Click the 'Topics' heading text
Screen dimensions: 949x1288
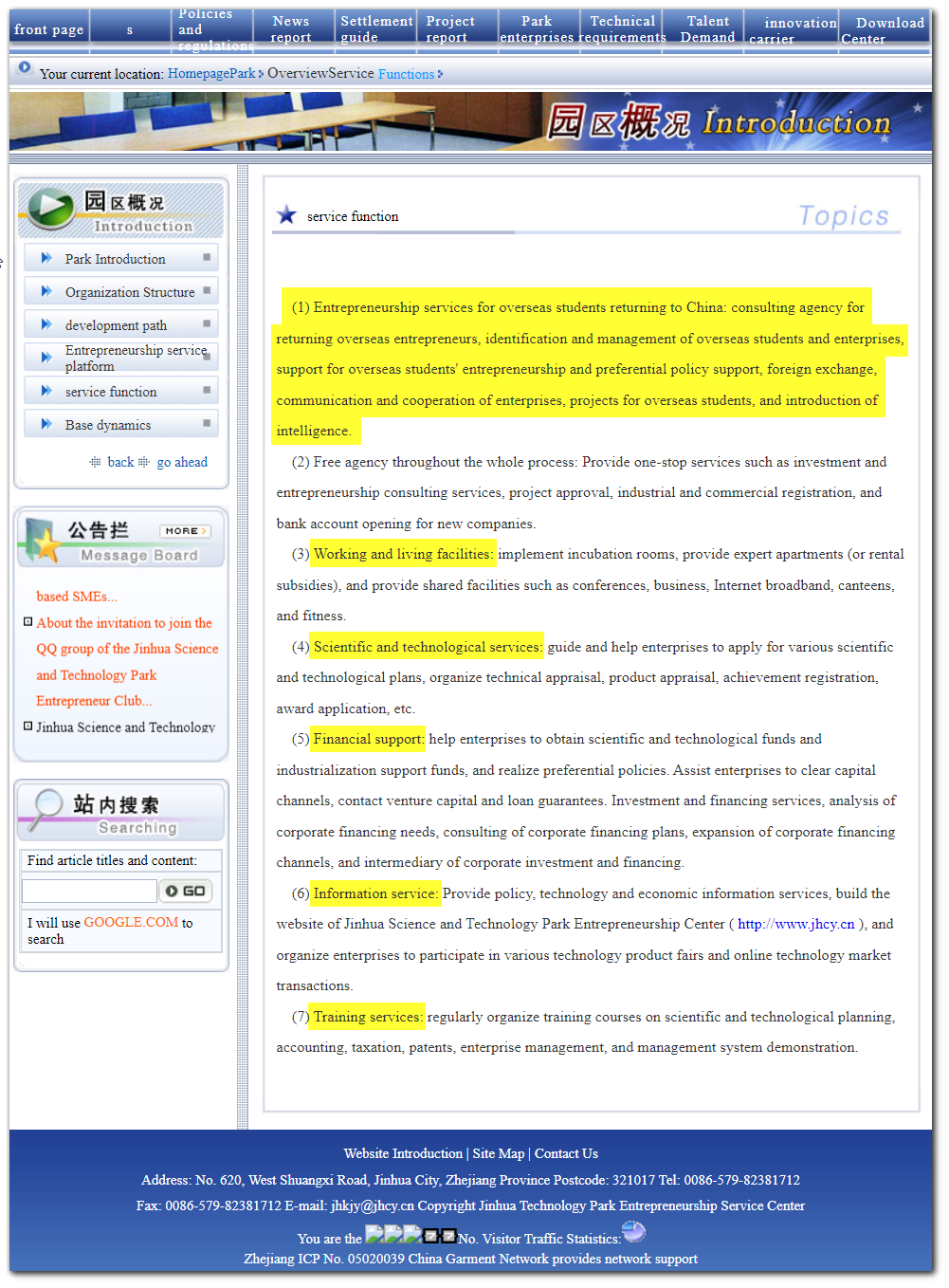[x=844, y=216]
